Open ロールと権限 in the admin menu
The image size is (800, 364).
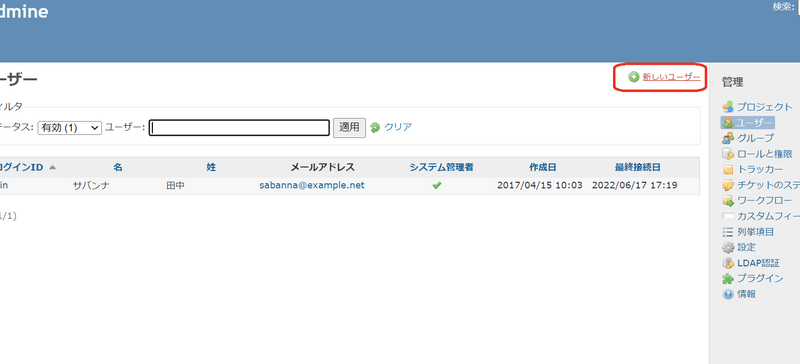click(765, 154)
